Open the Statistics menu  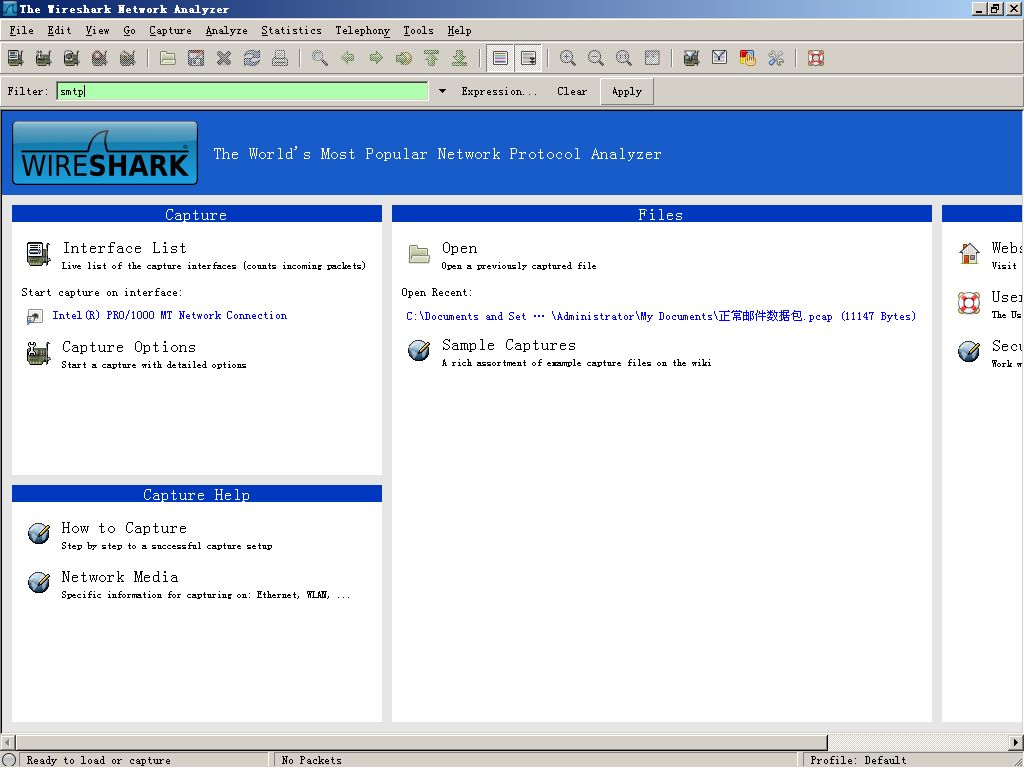[x=291, y=31]
